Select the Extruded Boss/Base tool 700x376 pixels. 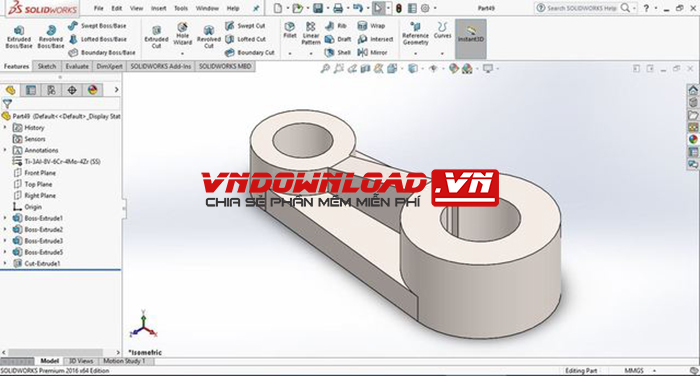coord(19,37)
